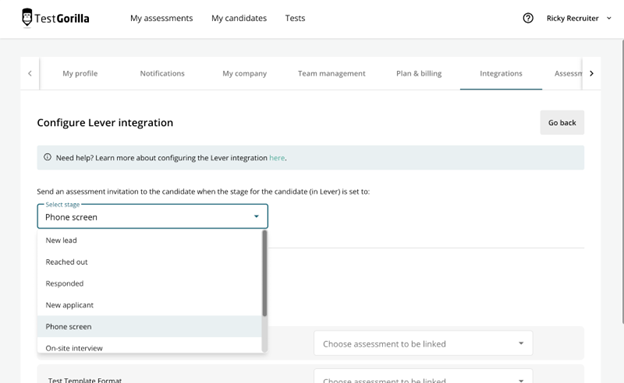Viewport: 624px width, 383px height.
Task: Click the Configure Lever integration heading
Action: [x=105, y=123]
